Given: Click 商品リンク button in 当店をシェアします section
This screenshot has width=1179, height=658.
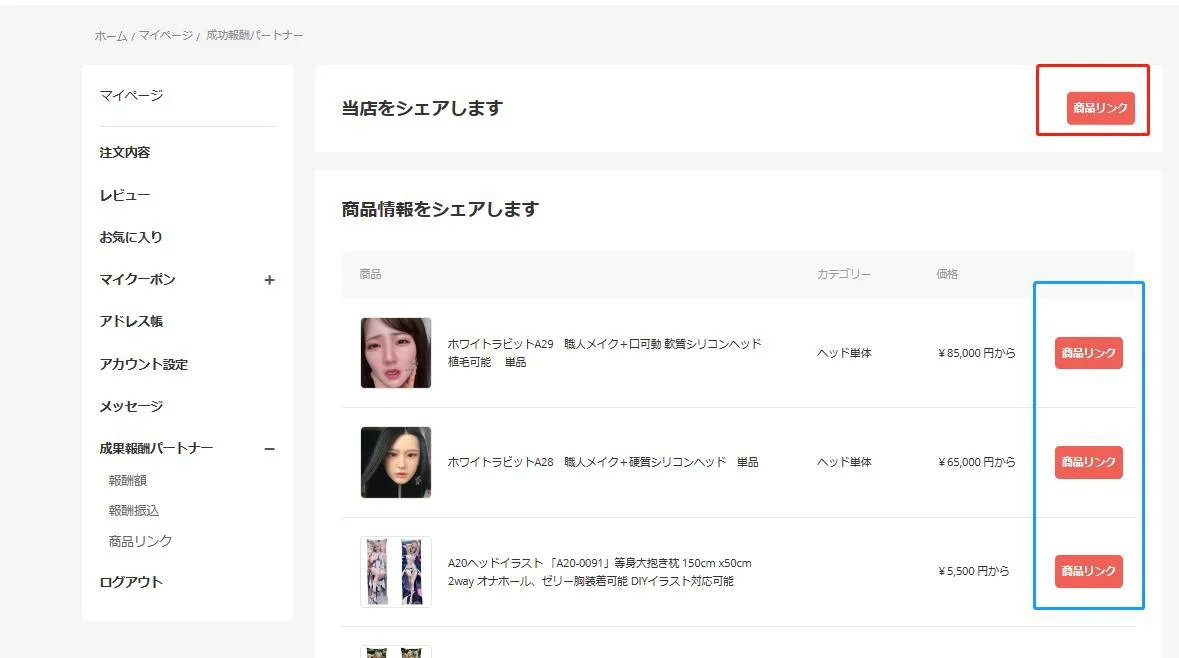Looking at the screenshot, I should (x=1100, y=108).
